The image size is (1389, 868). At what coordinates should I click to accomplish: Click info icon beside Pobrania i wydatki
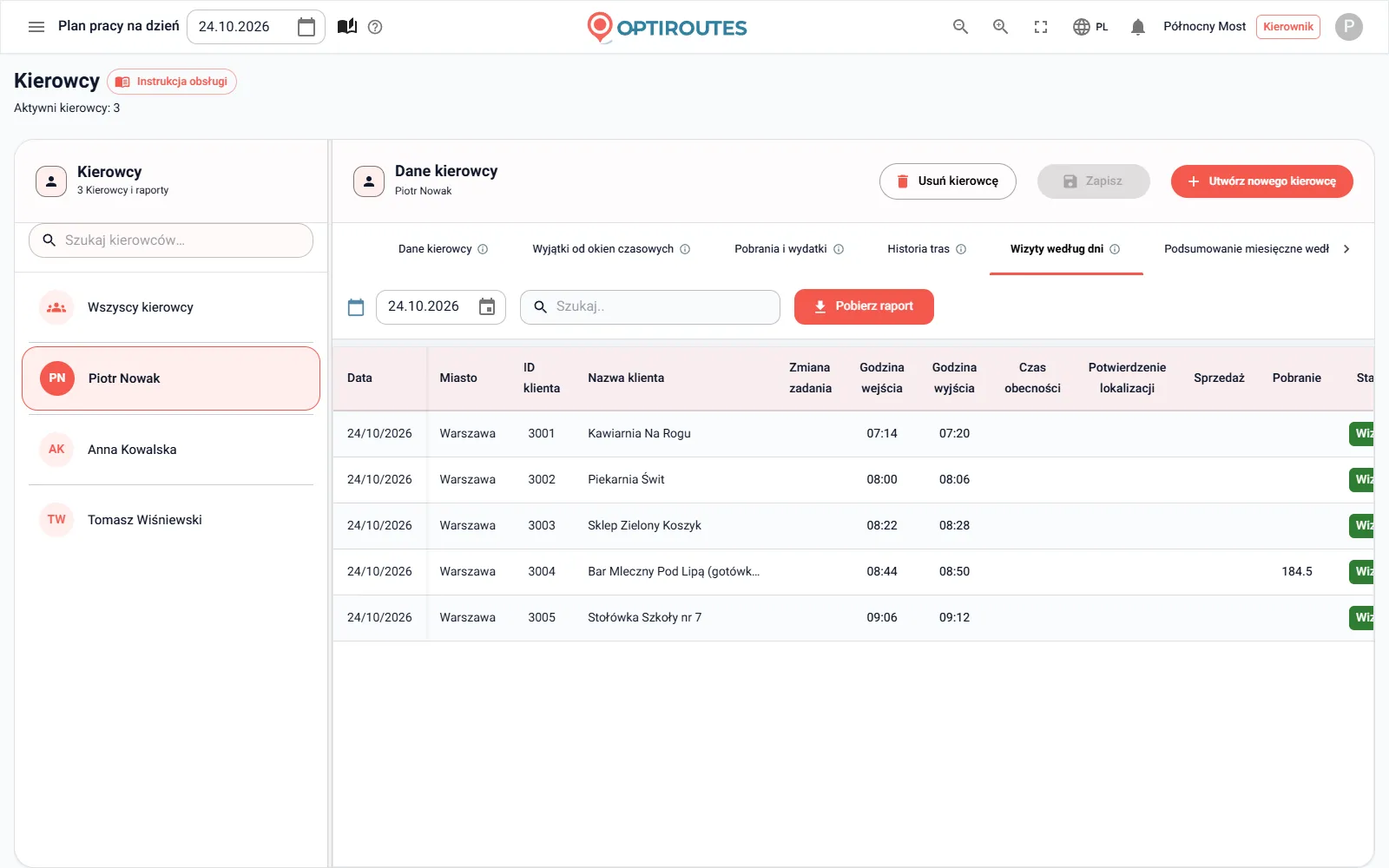tap(839, 249)
